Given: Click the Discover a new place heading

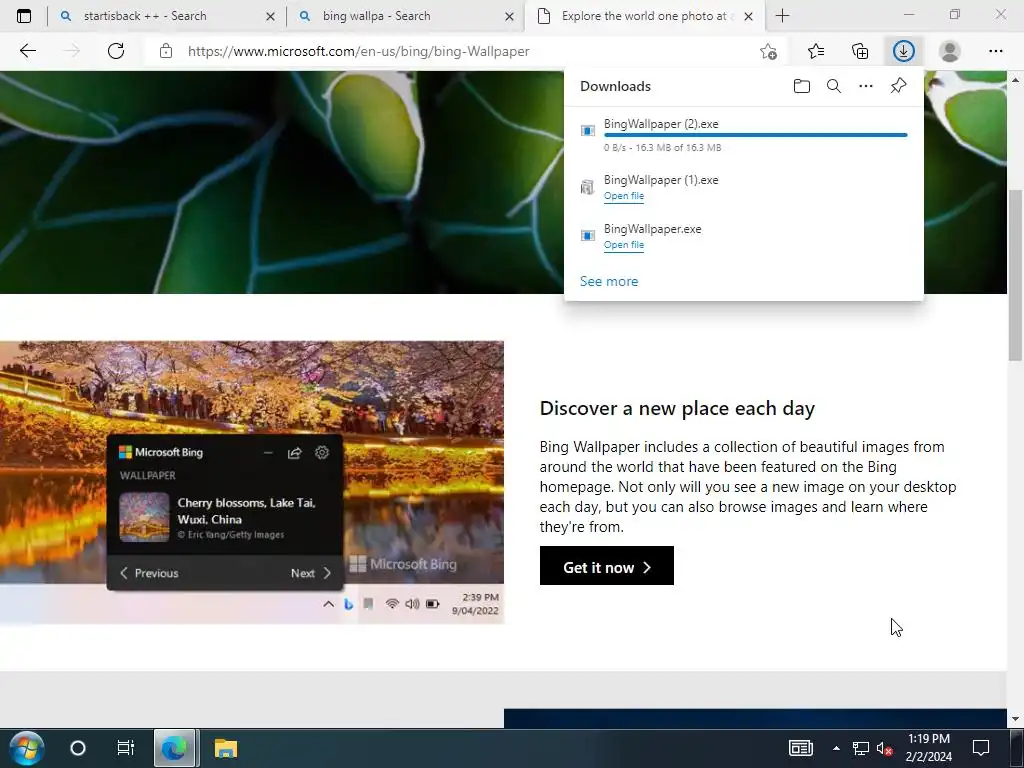Looking at the screenshot, I should [677, 409].
